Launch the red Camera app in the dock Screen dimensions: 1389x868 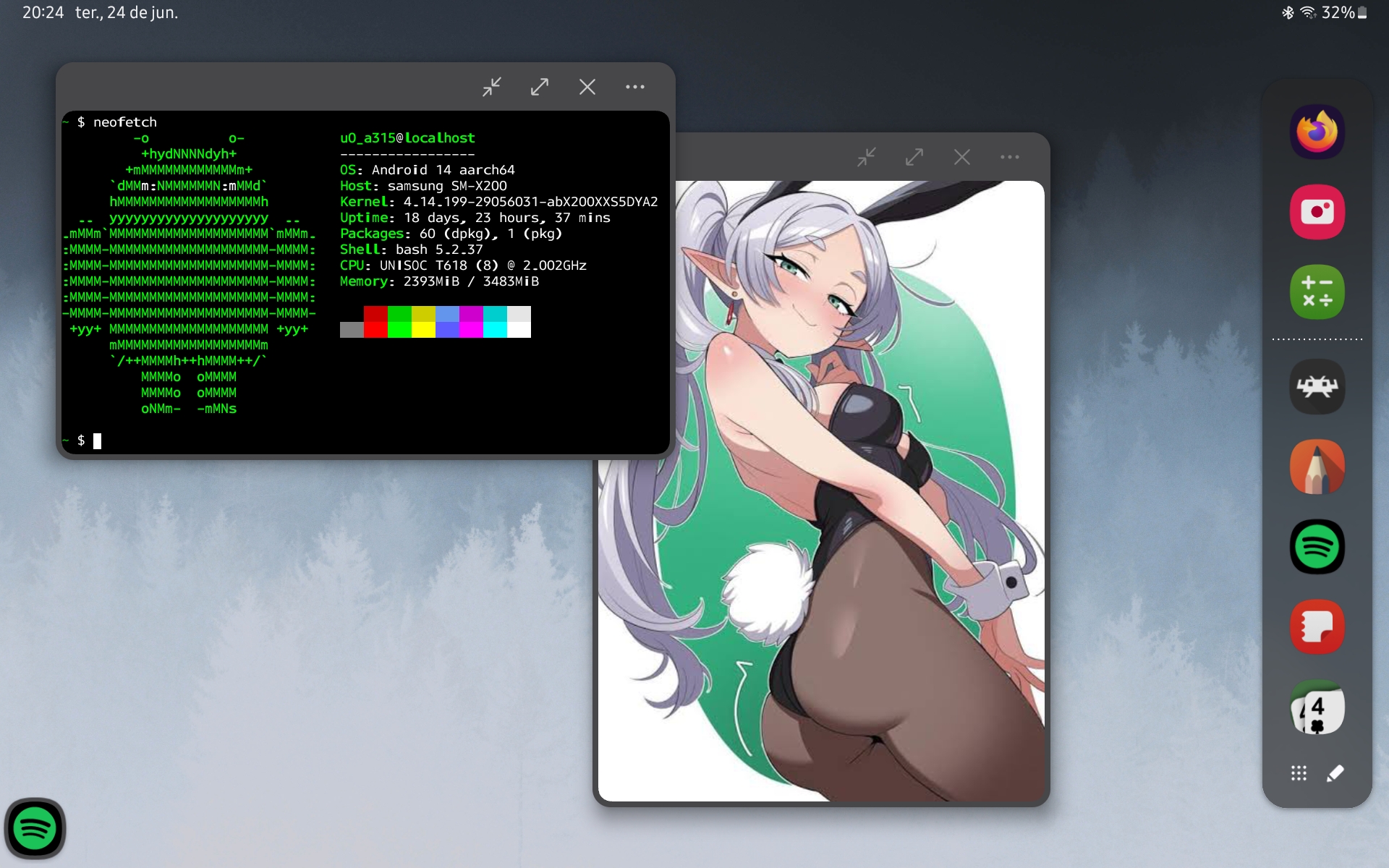coord(1317,212)
